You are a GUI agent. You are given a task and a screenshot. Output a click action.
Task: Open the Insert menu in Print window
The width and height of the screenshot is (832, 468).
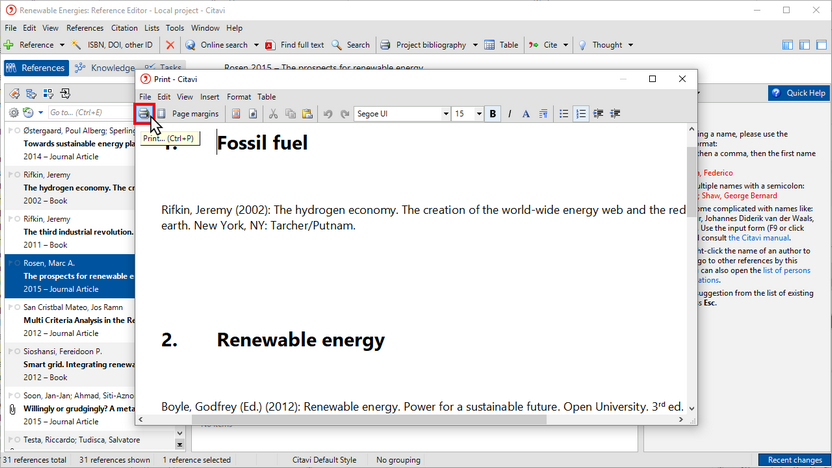[210, 97]
